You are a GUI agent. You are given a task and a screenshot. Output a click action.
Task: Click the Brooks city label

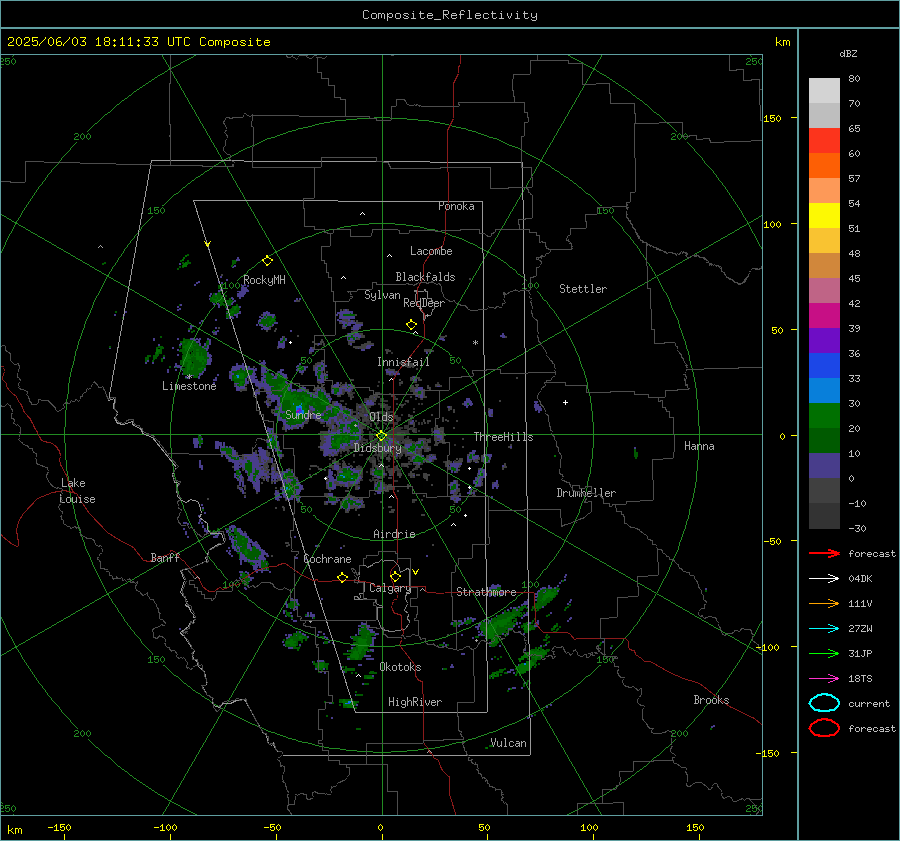click(711, 700)
